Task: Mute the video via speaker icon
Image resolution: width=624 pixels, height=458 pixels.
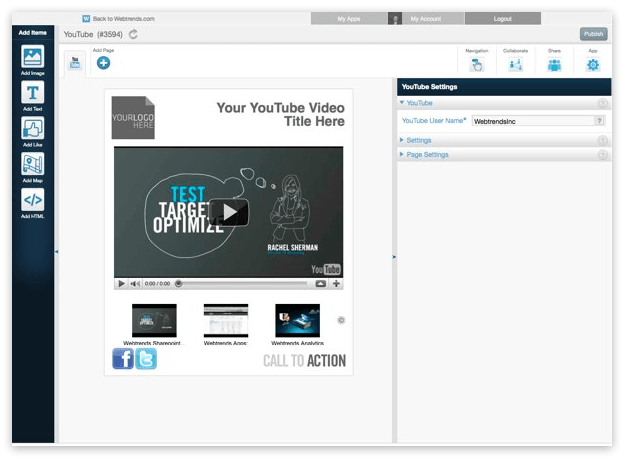Action: click(x=135, y=284)
